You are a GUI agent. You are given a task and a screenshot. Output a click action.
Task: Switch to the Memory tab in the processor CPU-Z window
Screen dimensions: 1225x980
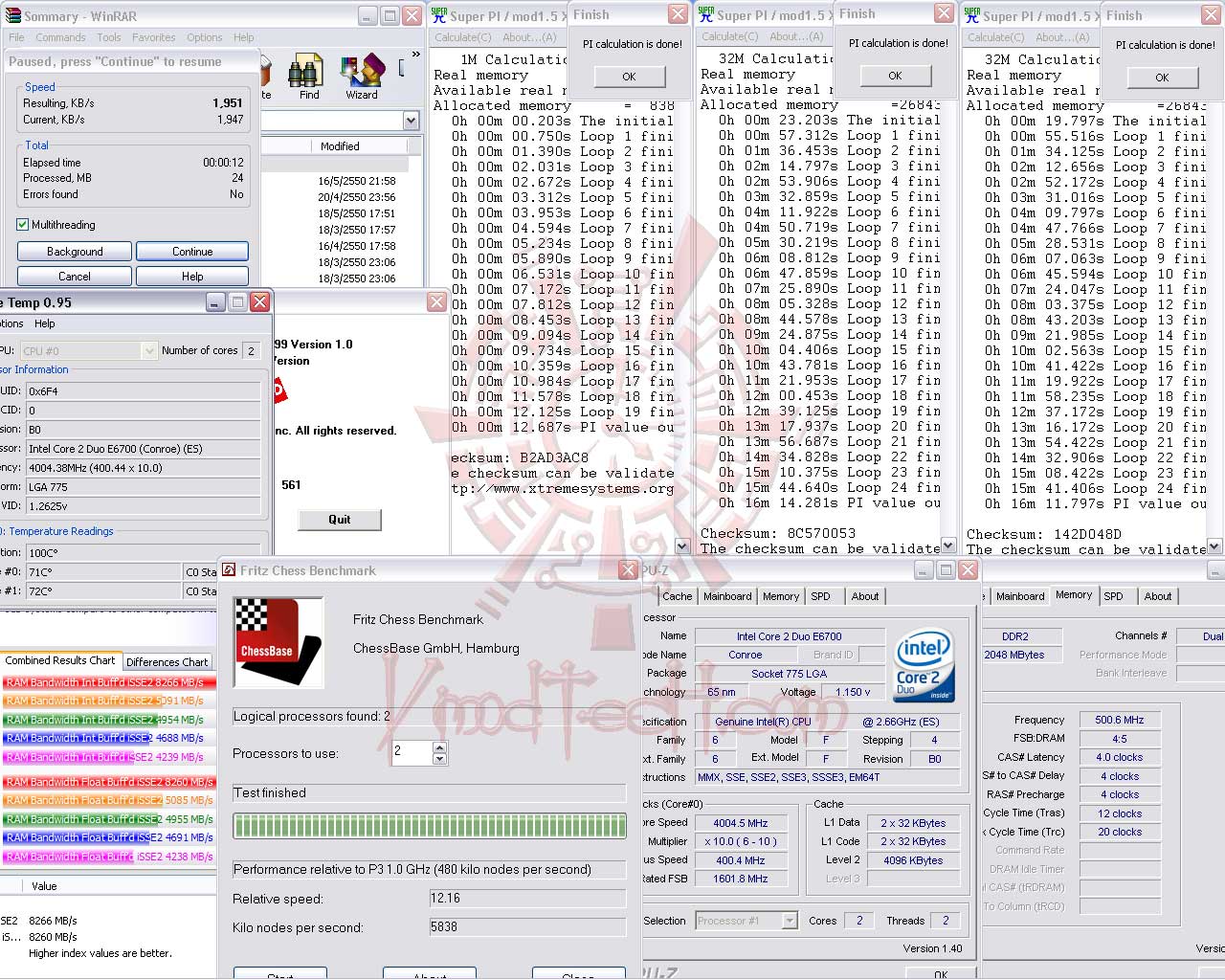781,596
